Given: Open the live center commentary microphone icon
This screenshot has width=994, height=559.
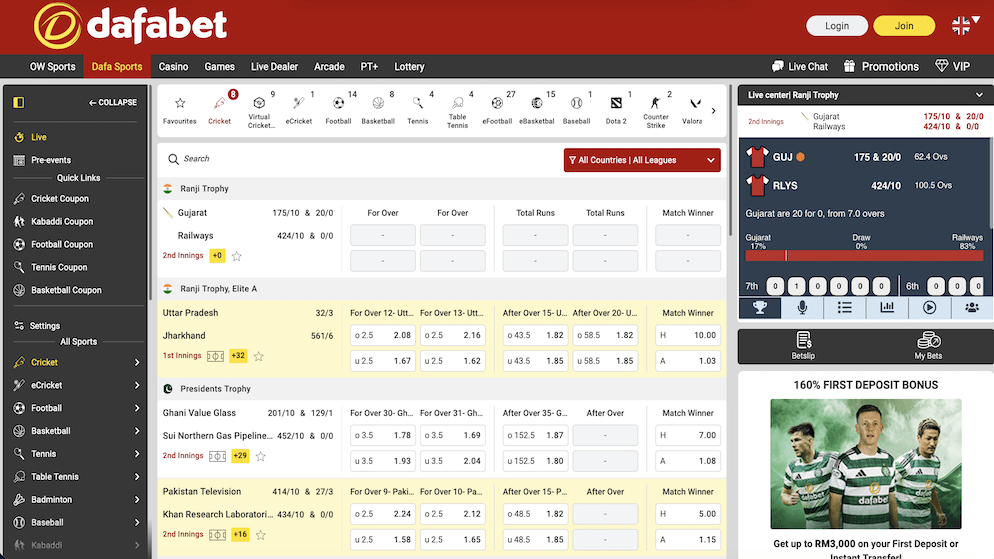Looking at the screenshot, I should click(802, 308).
